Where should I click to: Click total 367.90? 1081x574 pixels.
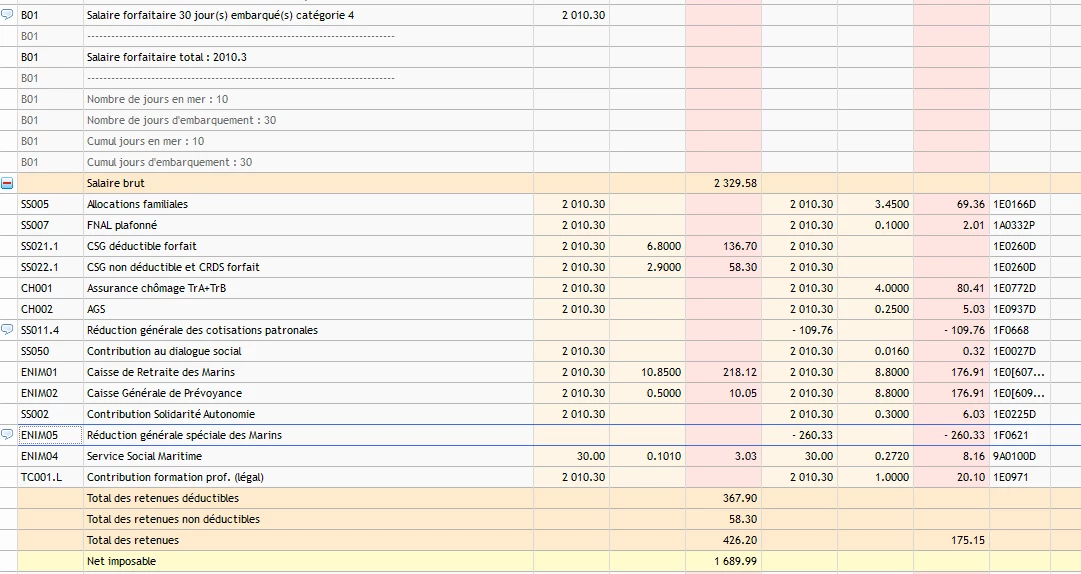[739, 498]
